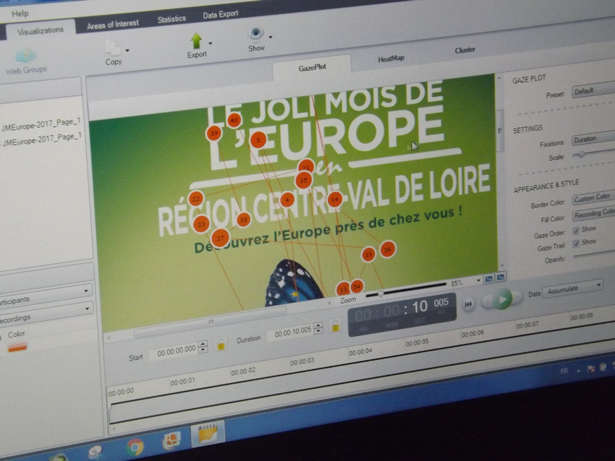Click the Duration stepper arrows
Image resolution: width=615 pixels, height=461 pixels.
(318, 328)
